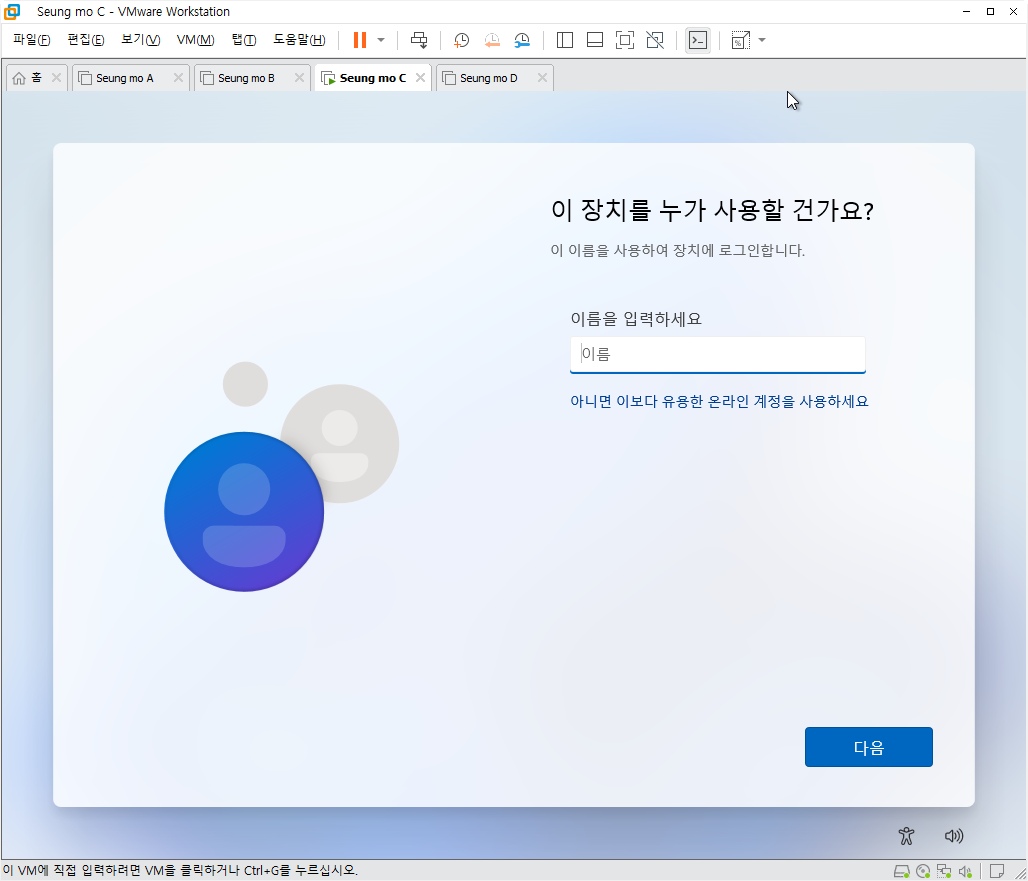
Task: Click the VMware Workstation title bar logo
Action: [12, 12]
